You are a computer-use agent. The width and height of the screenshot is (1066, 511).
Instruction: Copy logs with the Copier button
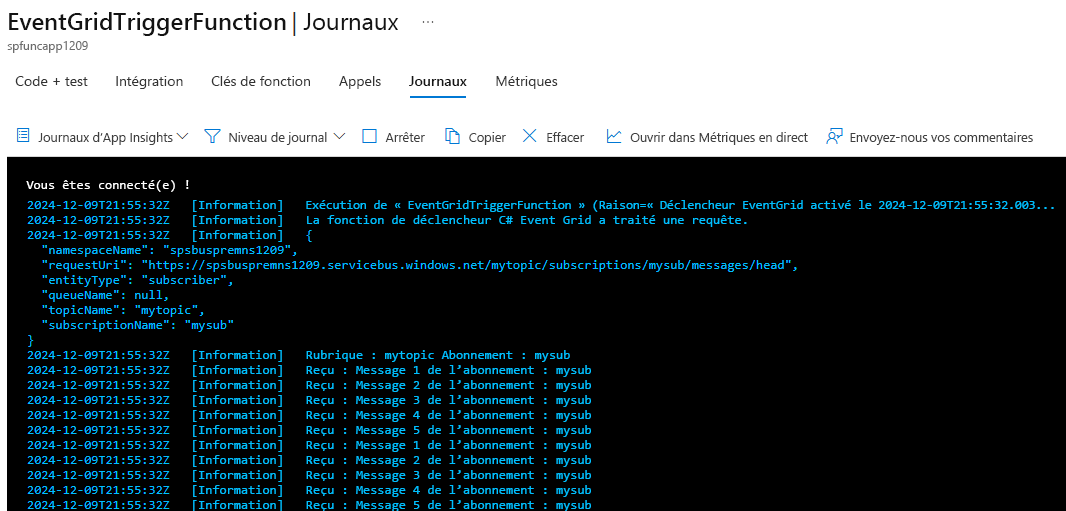click(476, 137)
